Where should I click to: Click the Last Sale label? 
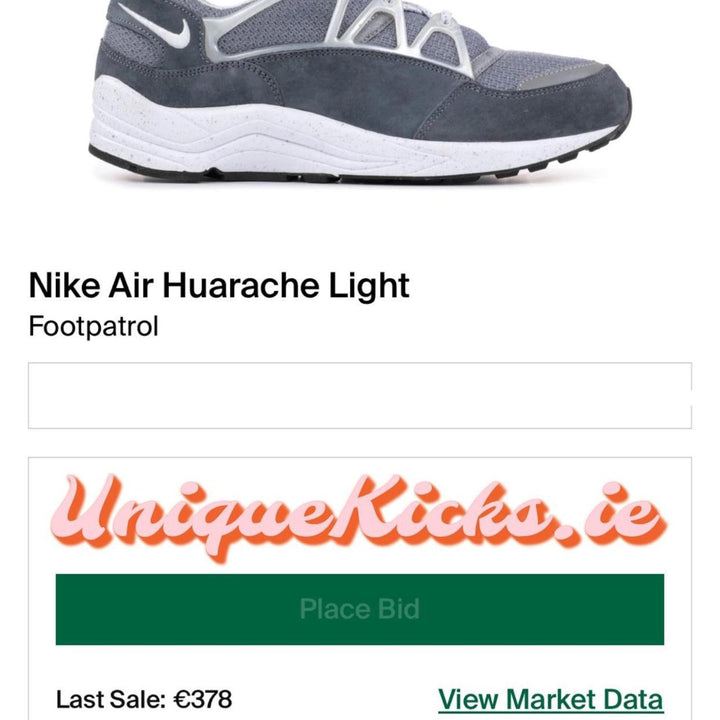click(x=110, y=699)
